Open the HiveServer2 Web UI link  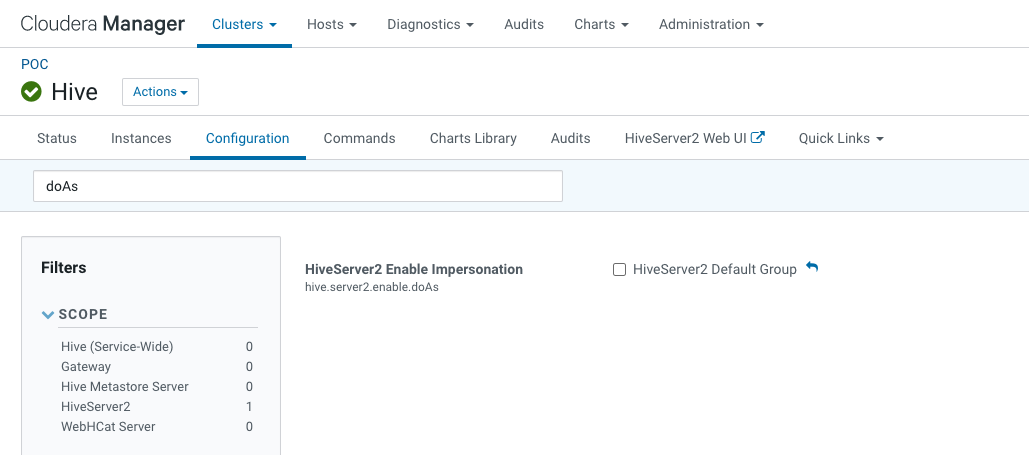click(x=686, y=139)
